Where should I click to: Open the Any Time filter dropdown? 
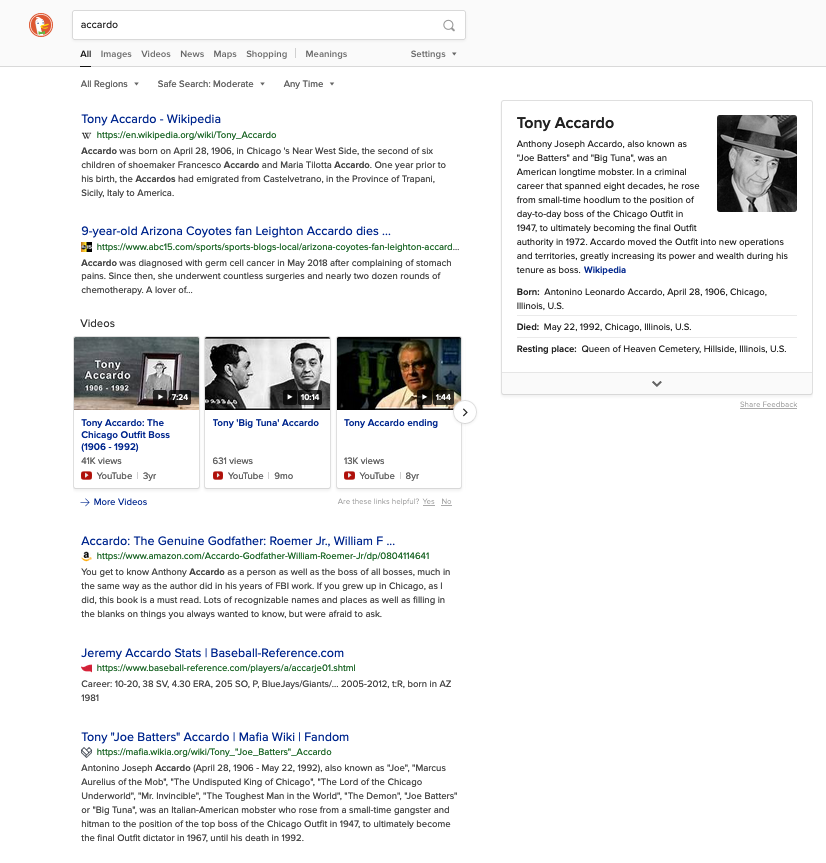(x=309, y=84)
